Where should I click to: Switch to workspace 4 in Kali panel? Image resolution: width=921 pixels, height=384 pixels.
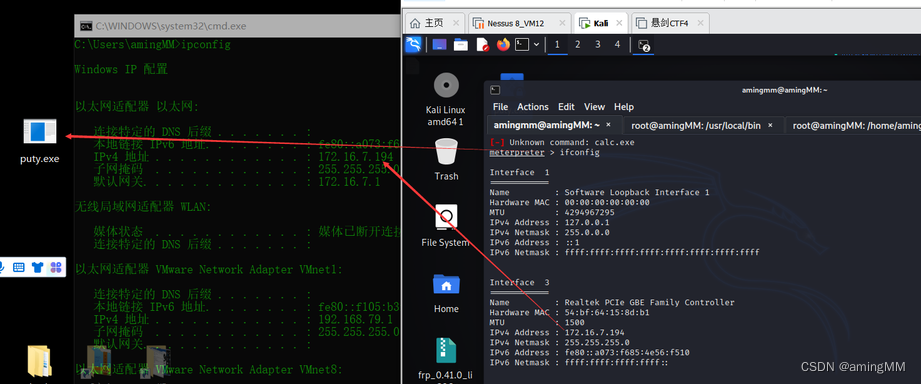tap(617, 45)
